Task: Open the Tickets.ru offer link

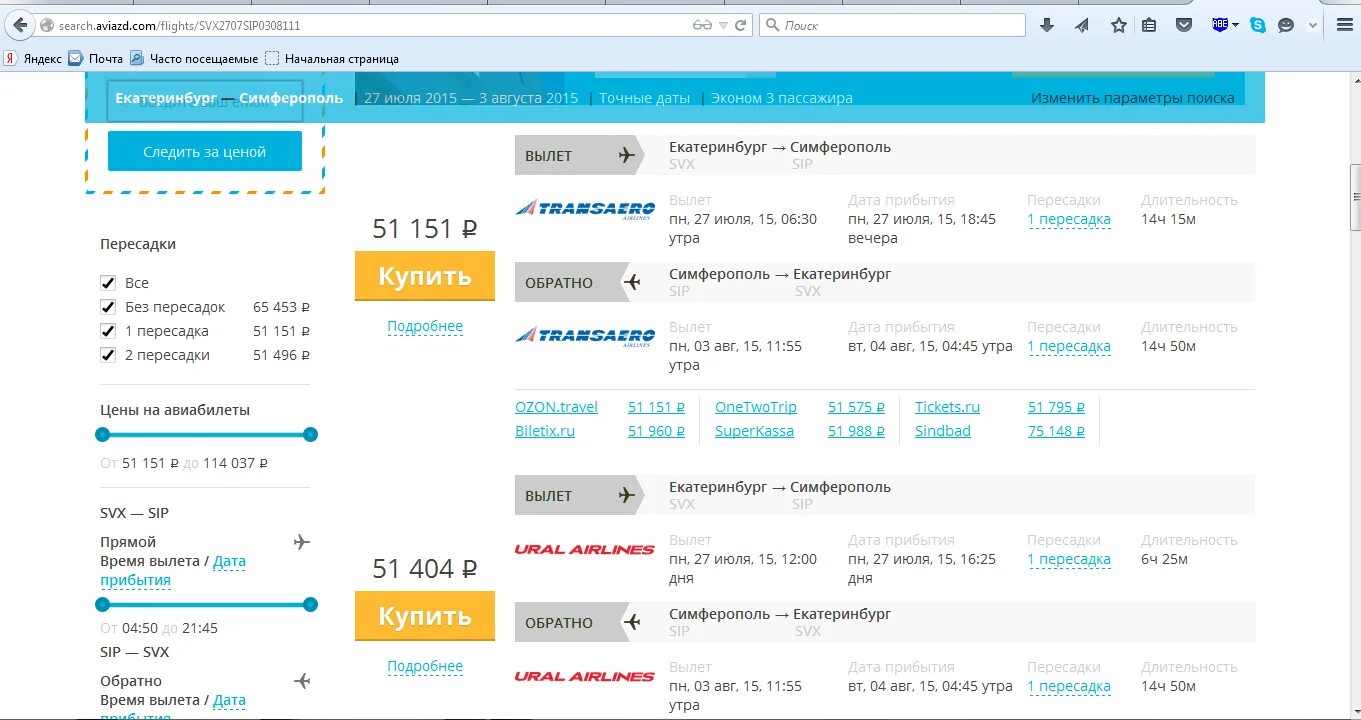Action: tap(947, 407)
